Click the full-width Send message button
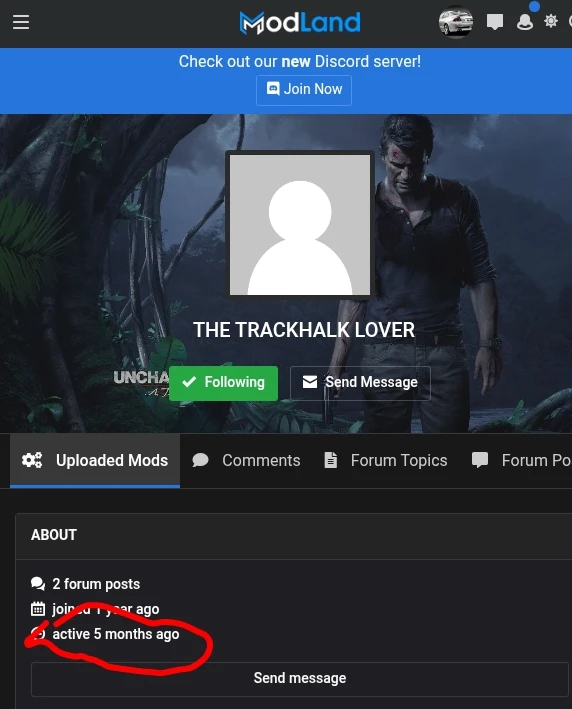 (x=300, y=679)
